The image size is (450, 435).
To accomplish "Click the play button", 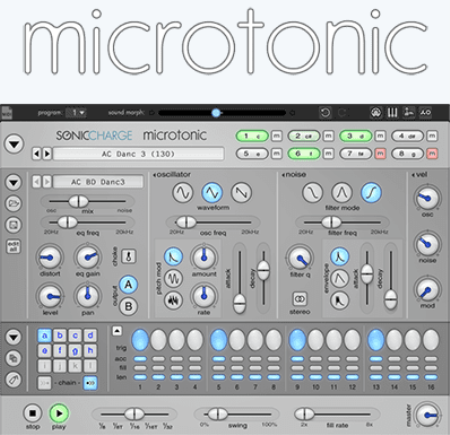I will click(x=59, y=413).
